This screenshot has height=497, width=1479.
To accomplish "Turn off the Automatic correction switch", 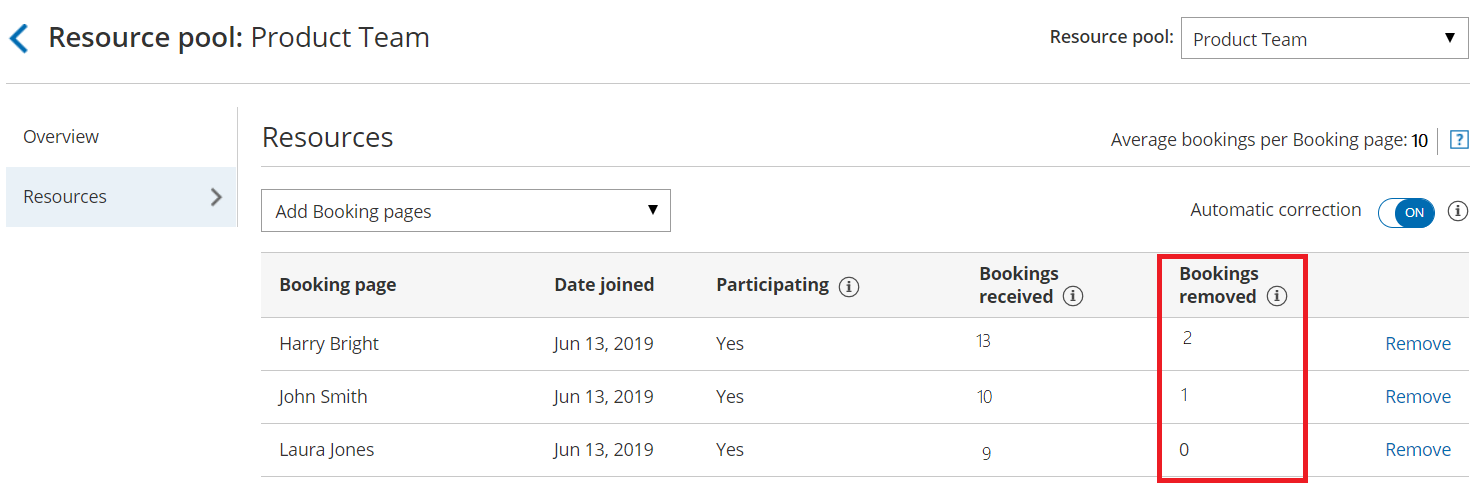I will [1406, 212].
